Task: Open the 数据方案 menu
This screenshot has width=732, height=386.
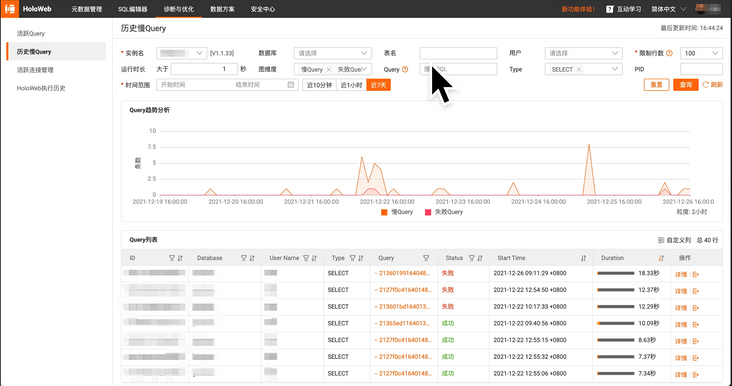Action: click(x=223, y=9)
